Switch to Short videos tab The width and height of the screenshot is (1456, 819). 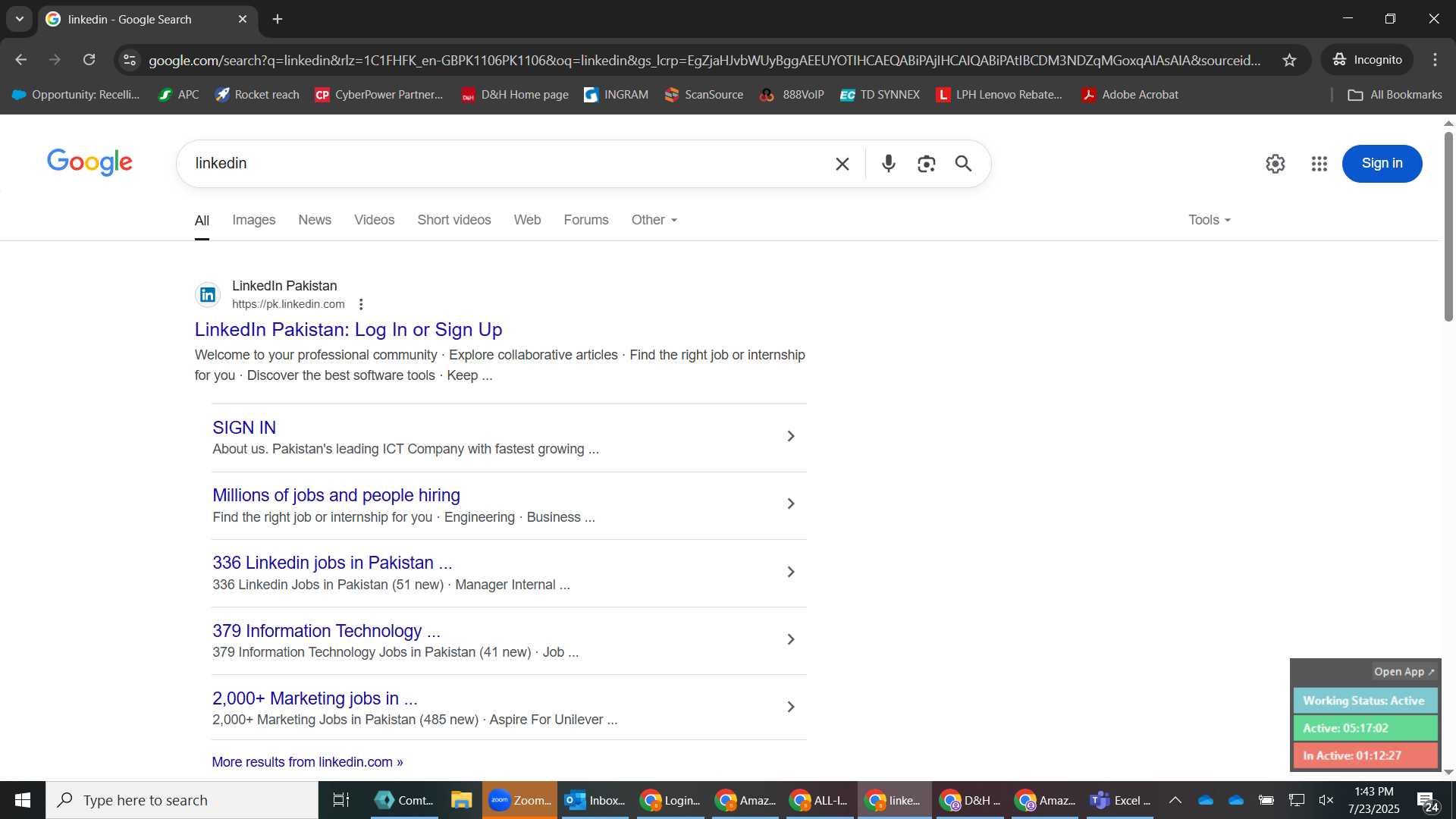point(453,220)
